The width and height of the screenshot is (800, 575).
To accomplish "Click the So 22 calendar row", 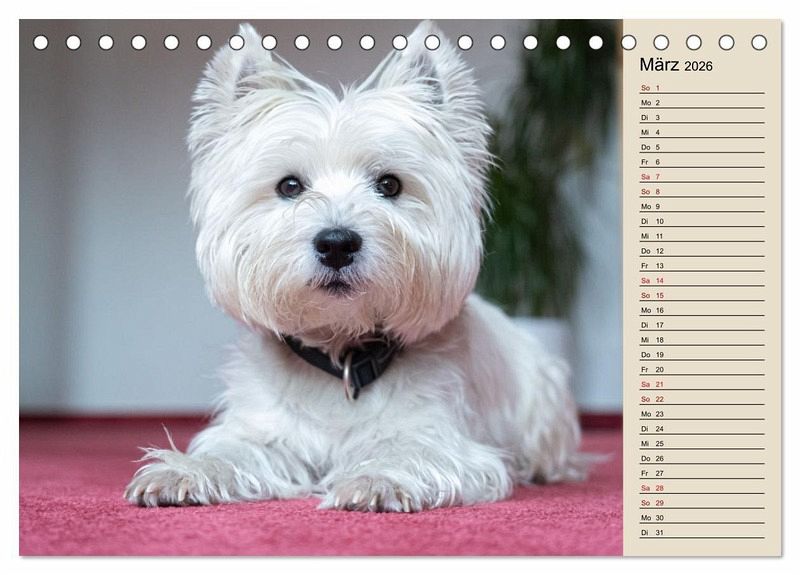I will (701, 399).
